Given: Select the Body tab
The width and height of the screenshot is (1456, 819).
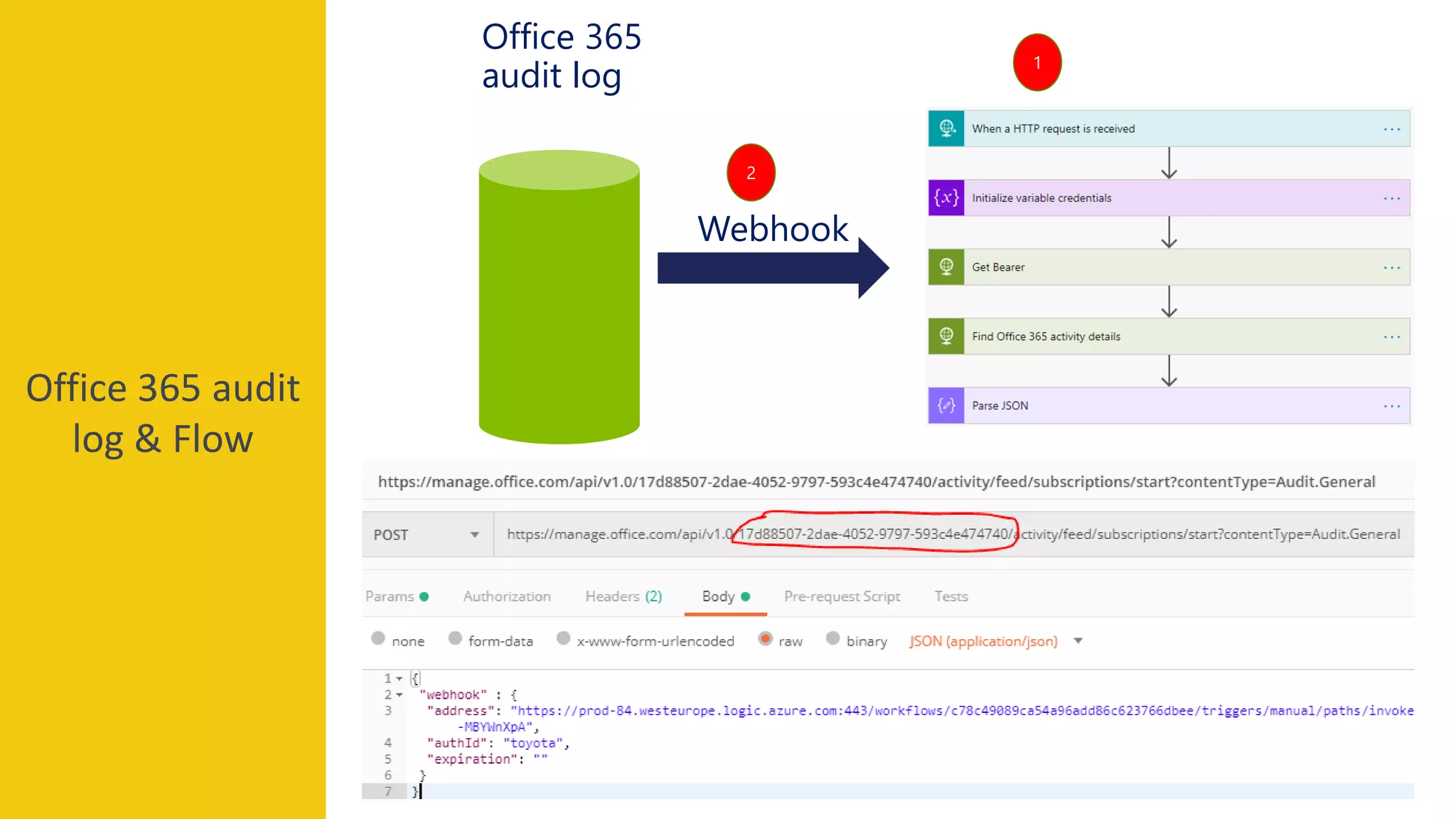Looking at the screenshot, I should 726,596.
